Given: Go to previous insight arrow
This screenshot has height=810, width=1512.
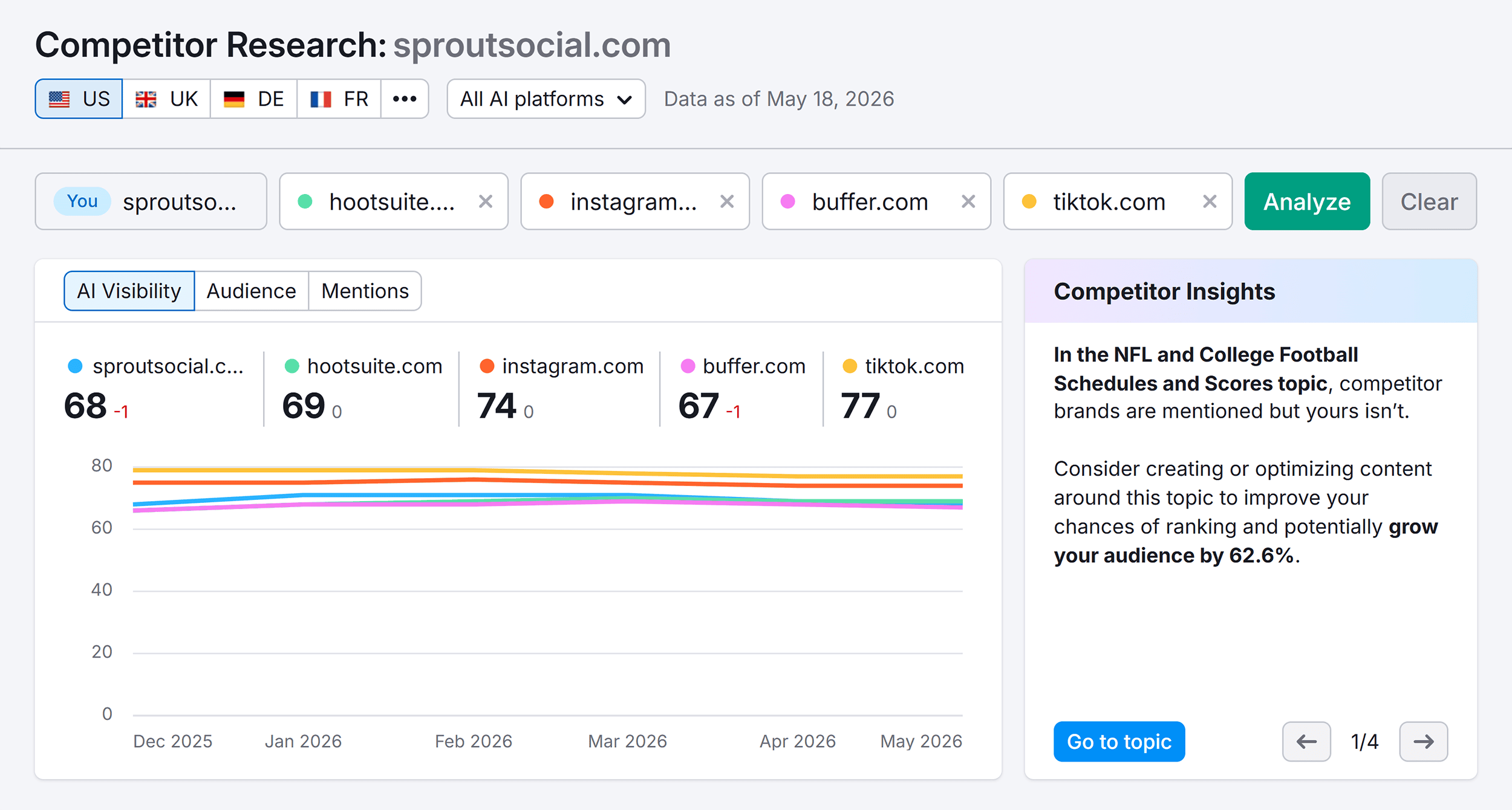Looking at the screenshot, I should pyautogui.click(x=1306, y=741).
